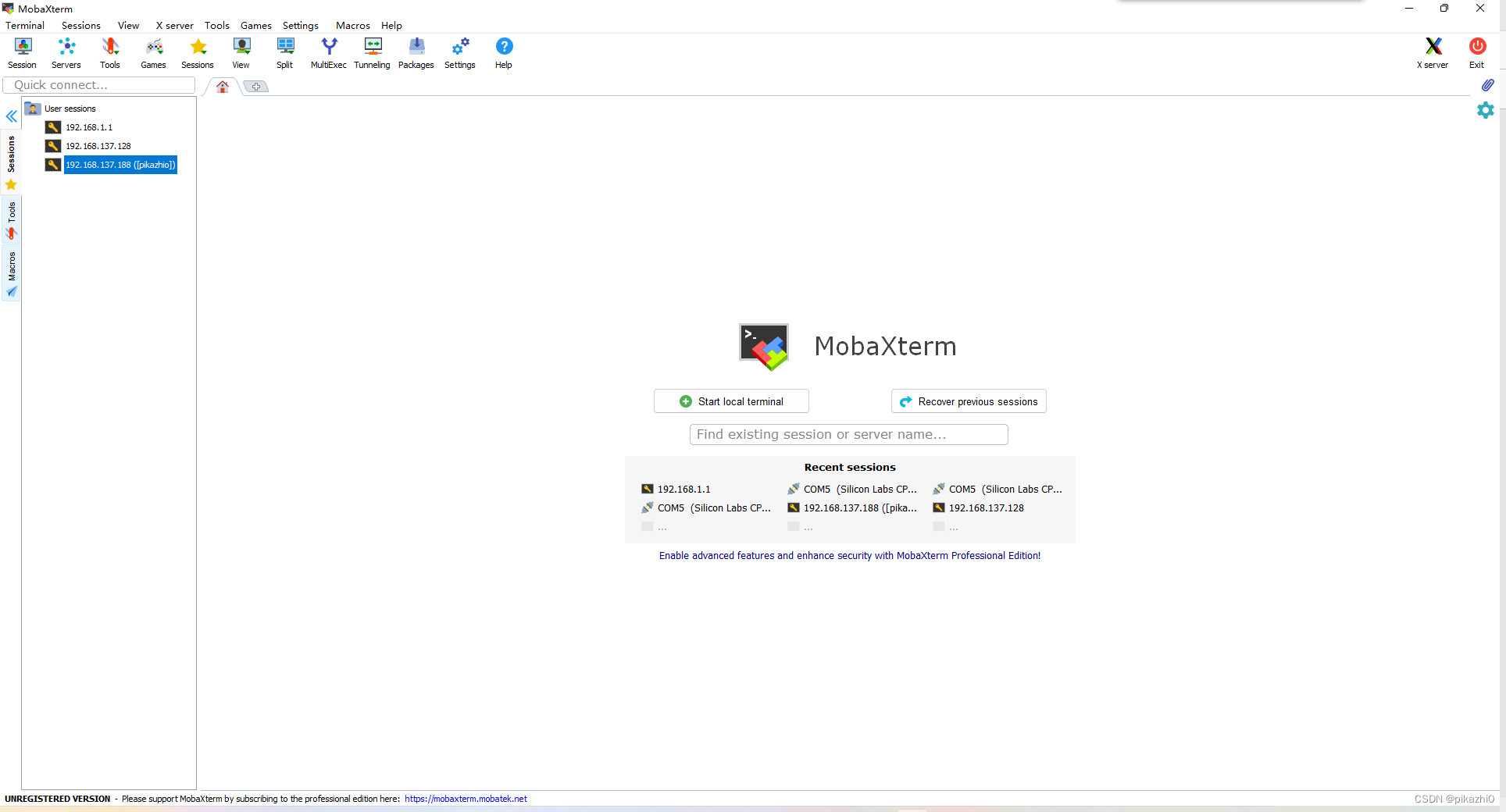Open the Help menu

click(x=391, y=26)
